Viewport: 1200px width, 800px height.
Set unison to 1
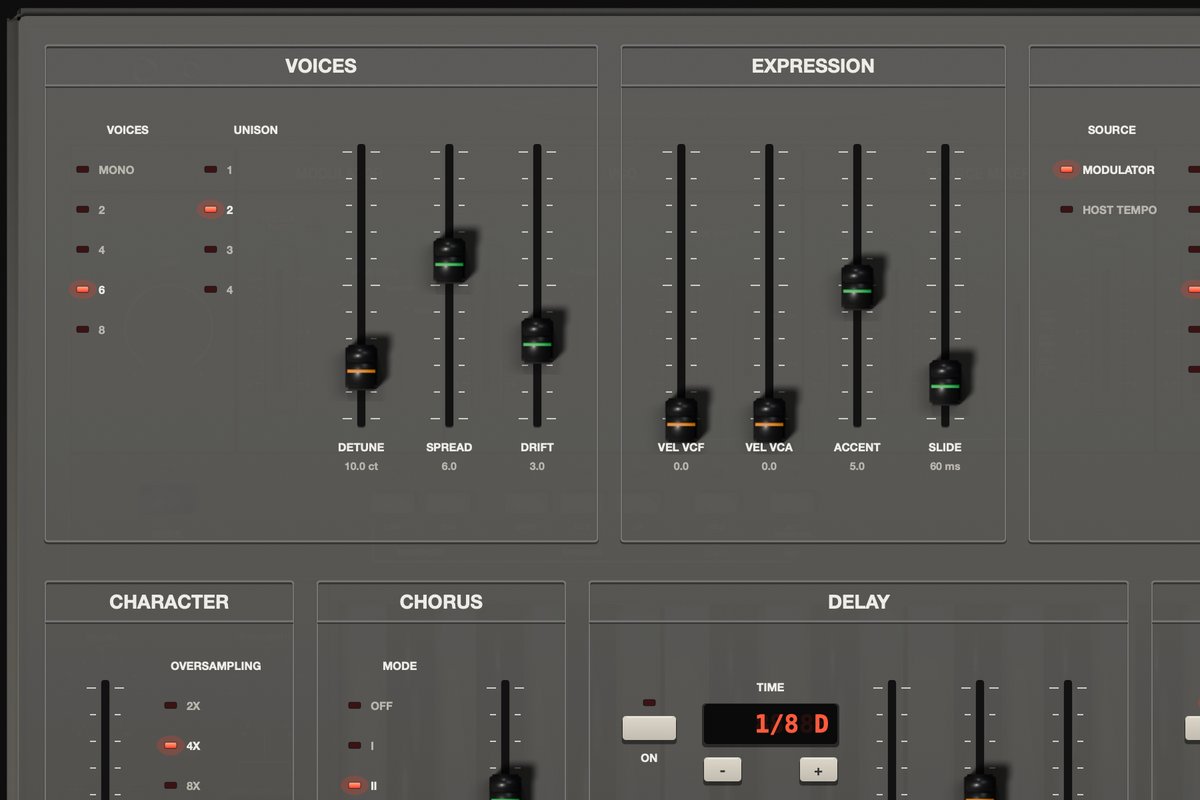(x=219, y=170)
